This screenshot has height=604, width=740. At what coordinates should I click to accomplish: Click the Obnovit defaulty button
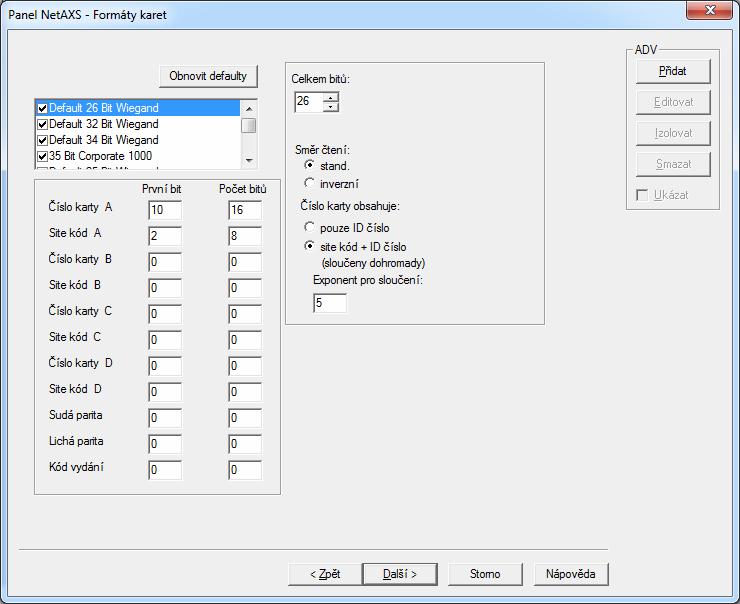point(208,76)
